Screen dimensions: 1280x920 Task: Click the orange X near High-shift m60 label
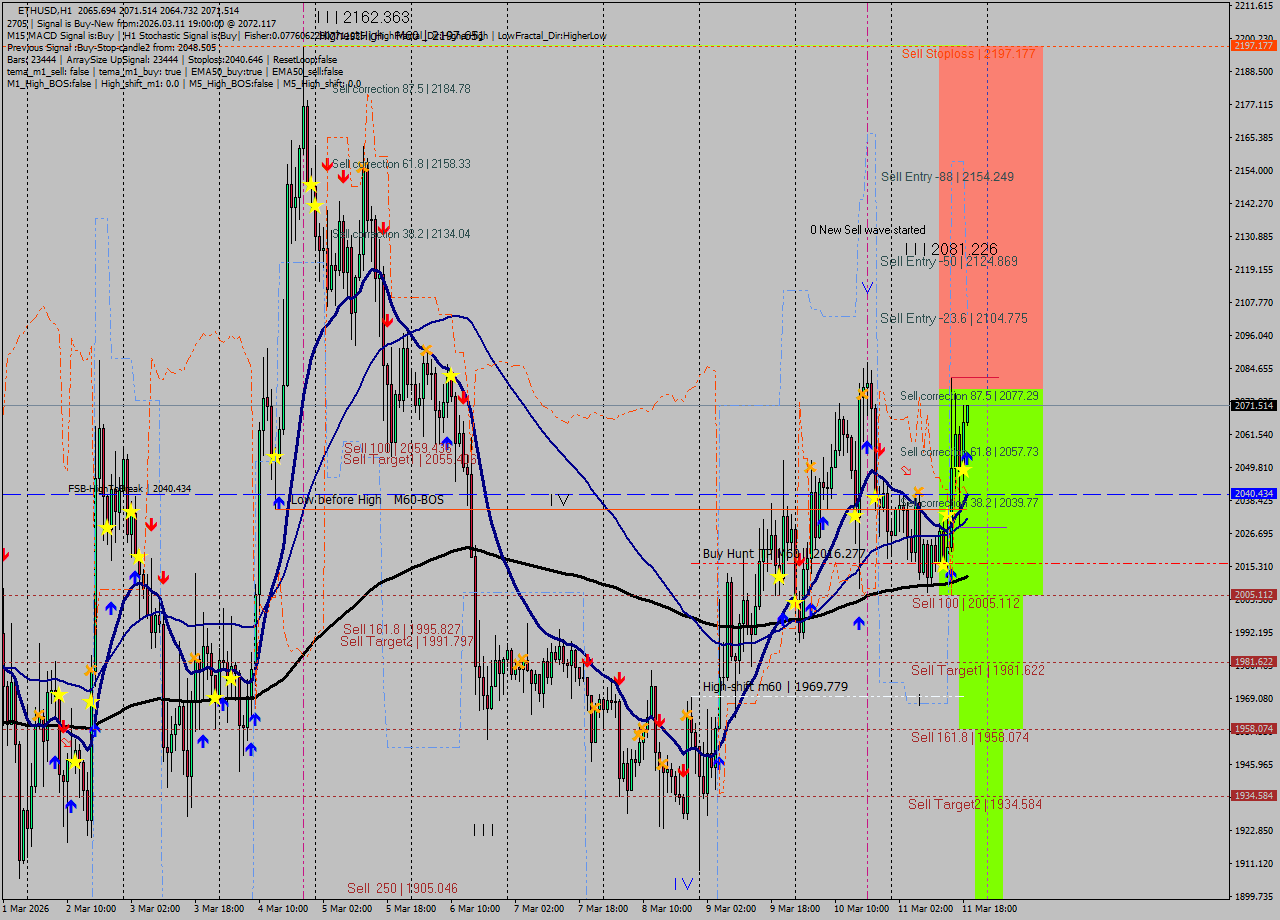pyautogui.click(x=684, y=713)
